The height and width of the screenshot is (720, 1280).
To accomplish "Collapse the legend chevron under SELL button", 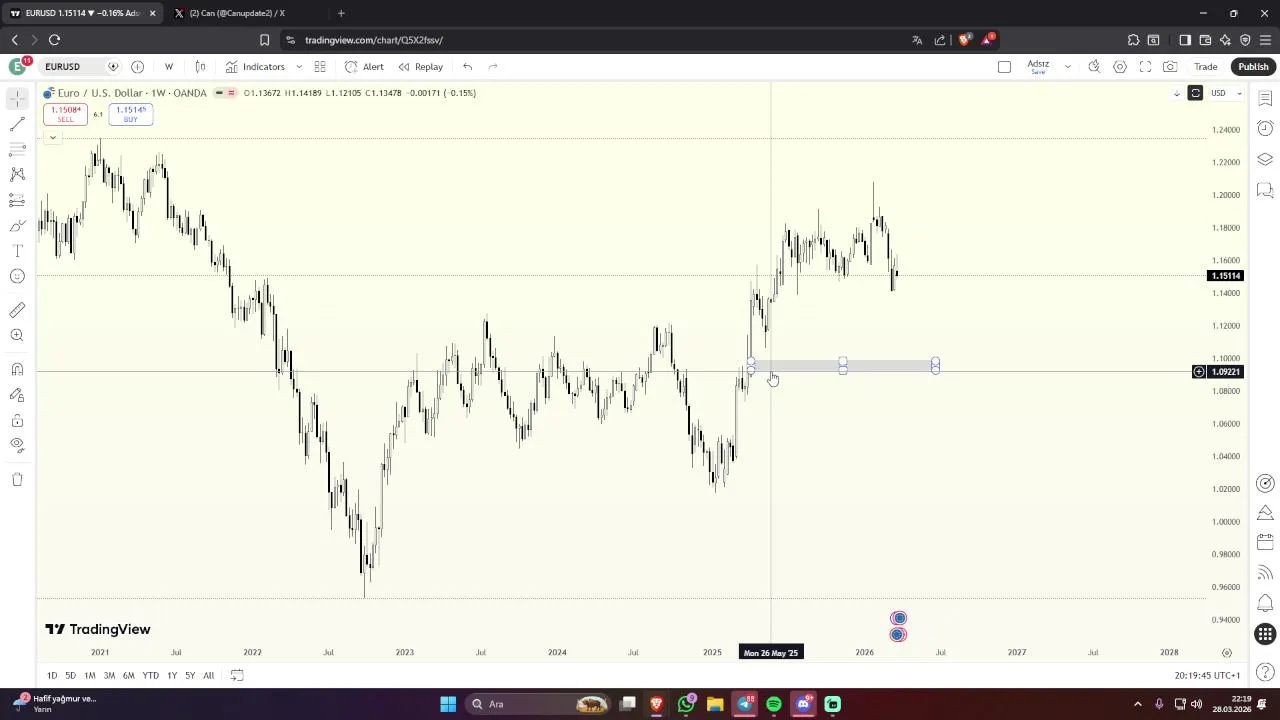I will click(52, 137).
